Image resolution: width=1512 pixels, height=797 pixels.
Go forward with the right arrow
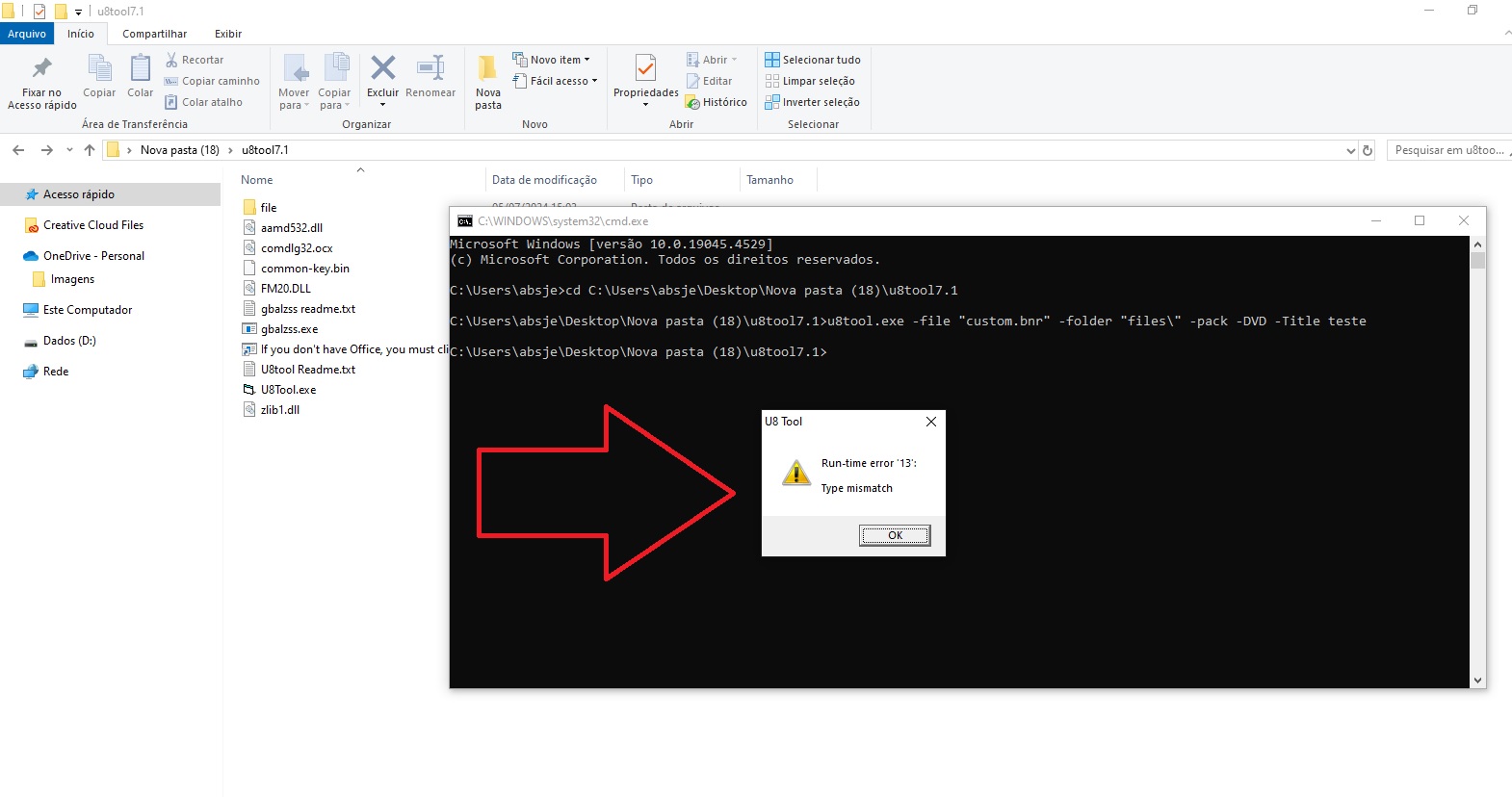[x=46, y=150]
